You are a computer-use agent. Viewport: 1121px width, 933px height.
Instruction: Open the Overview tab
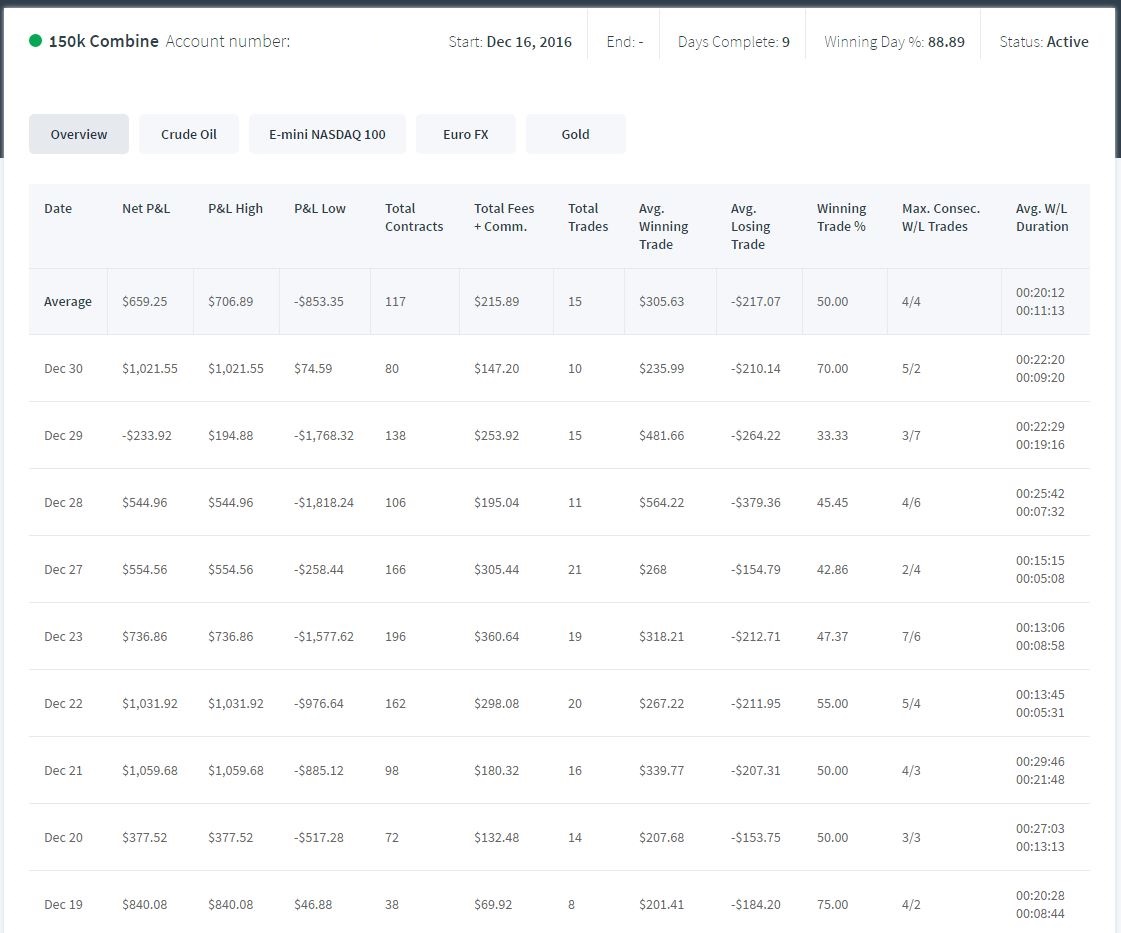coord(79,134)
